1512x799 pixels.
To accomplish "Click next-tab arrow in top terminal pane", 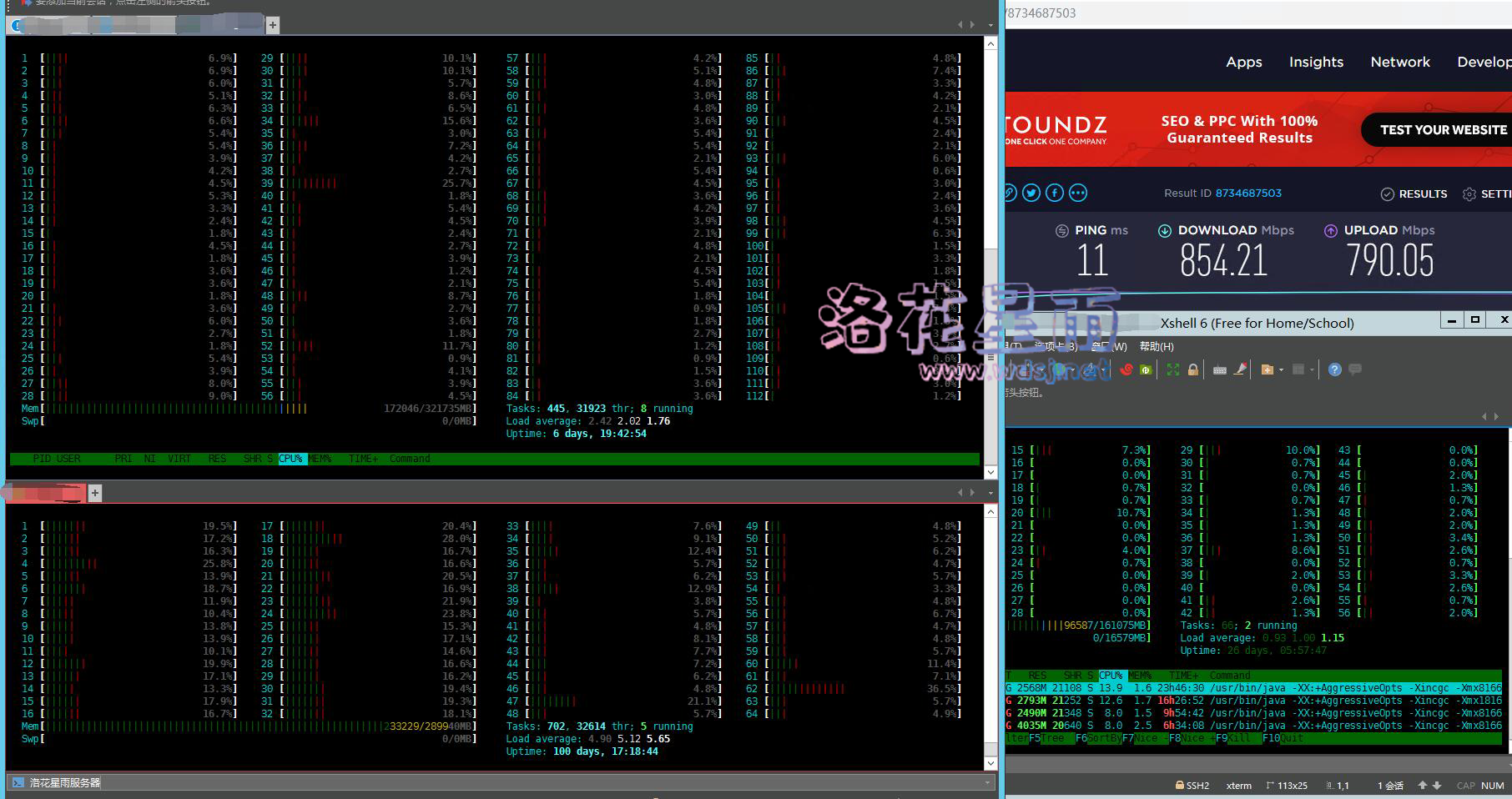I will click(x=972, y=25).
